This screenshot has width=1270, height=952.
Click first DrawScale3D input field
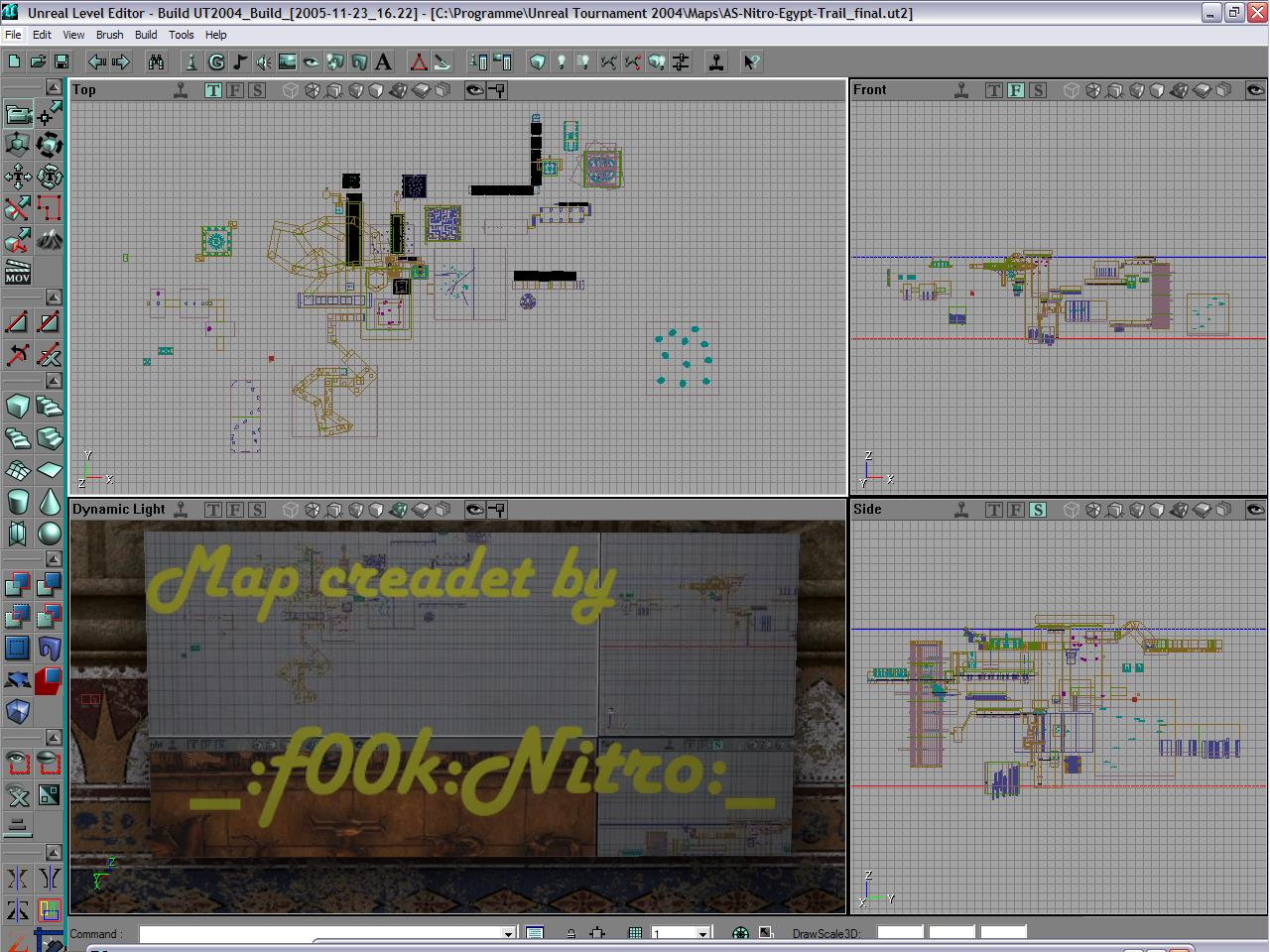(900, 934)
